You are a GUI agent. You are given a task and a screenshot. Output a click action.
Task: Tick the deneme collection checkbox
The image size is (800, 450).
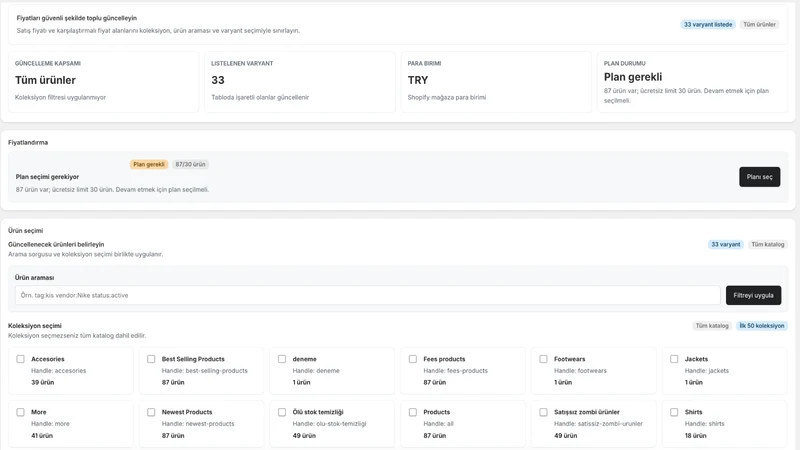pos(282,359)
